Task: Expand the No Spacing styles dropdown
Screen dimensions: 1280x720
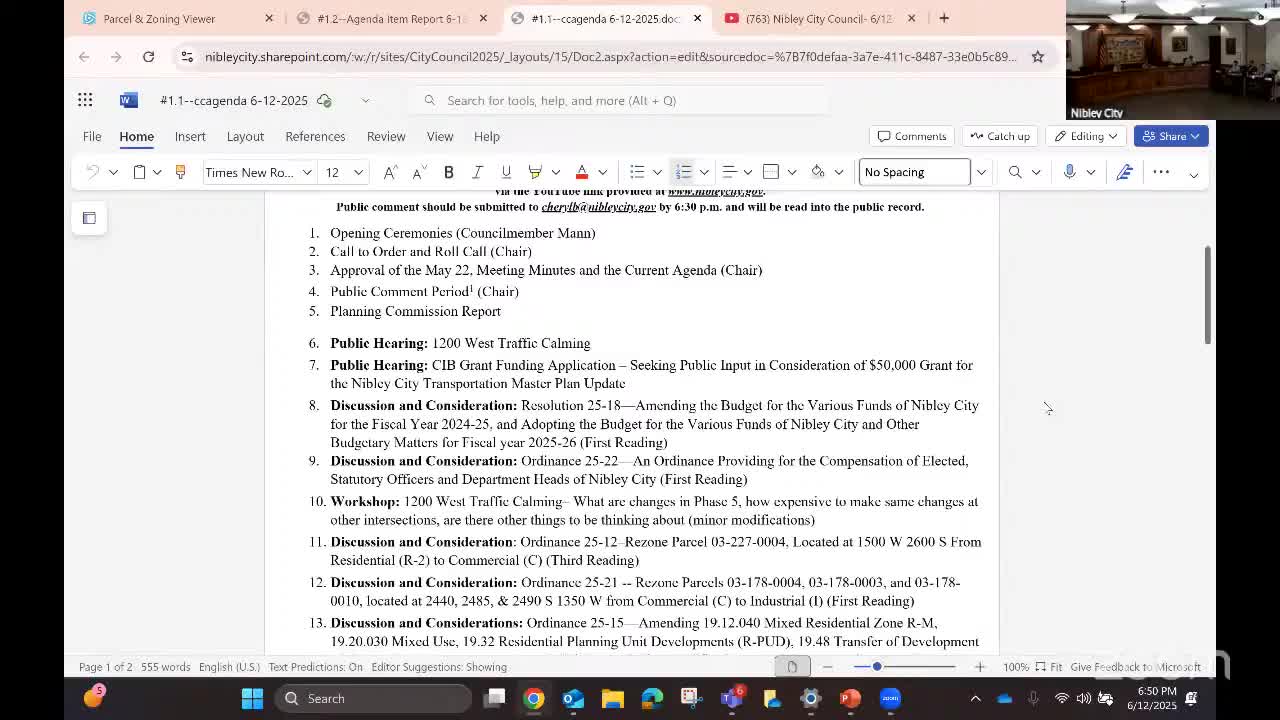Action: (981, 172)
